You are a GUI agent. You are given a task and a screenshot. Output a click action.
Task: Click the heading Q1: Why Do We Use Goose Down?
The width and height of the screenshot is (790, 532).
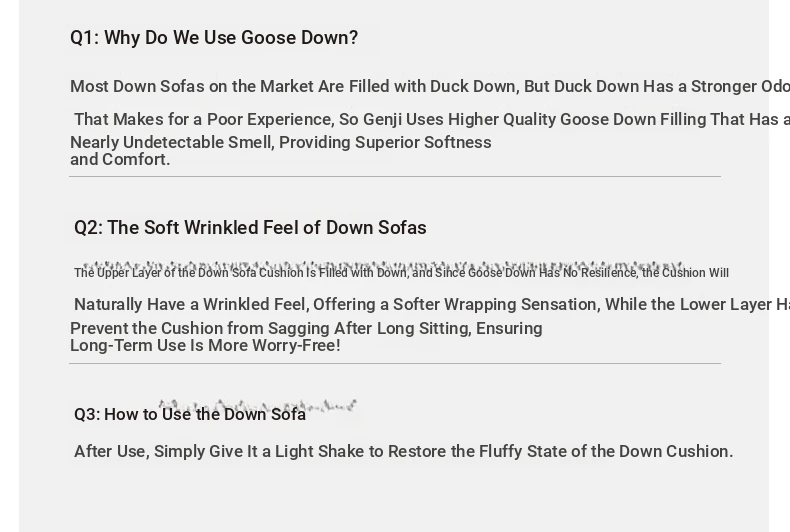point(214,38)
